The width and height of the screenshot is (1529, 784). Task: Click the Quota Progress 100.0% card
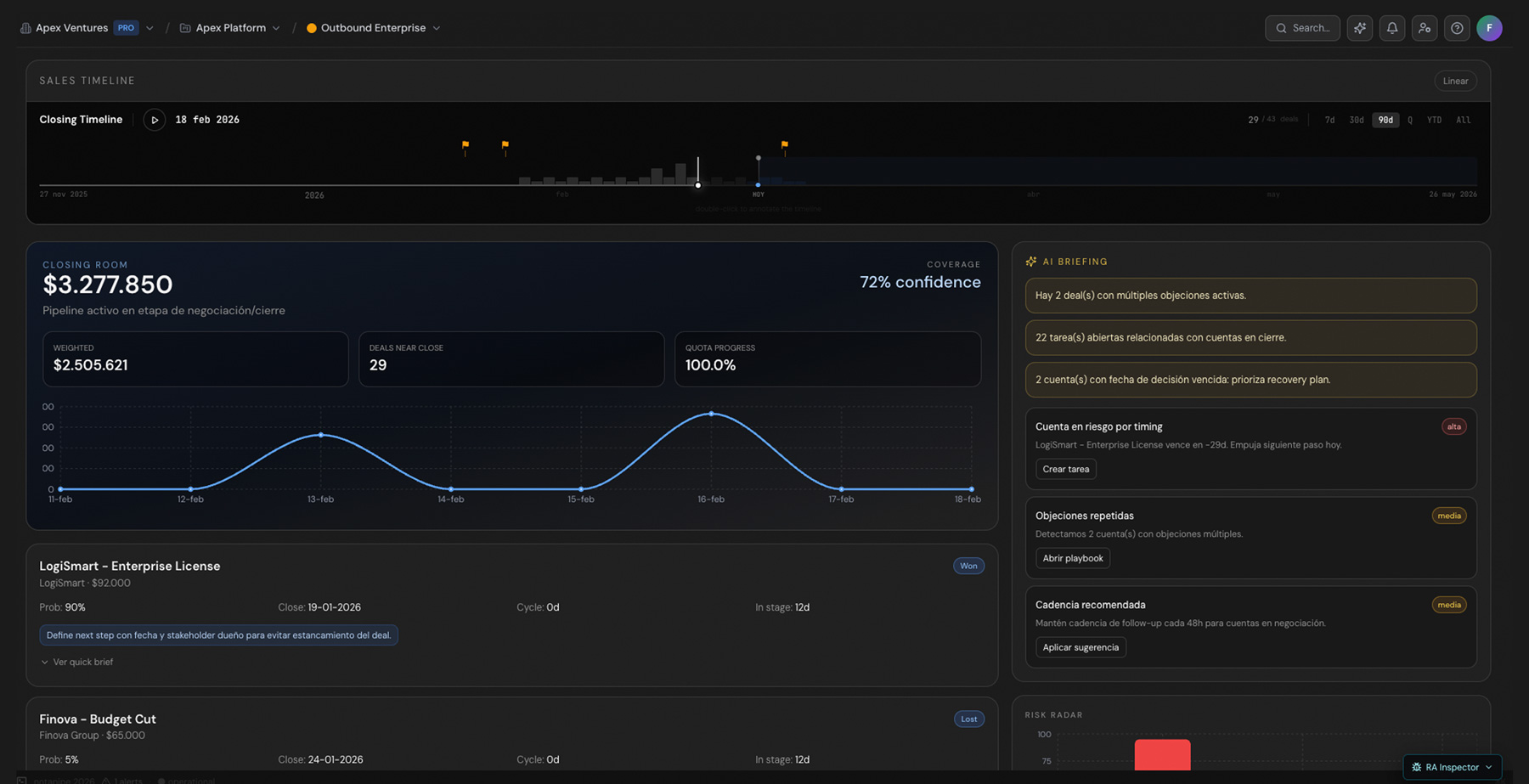(827, 359)
